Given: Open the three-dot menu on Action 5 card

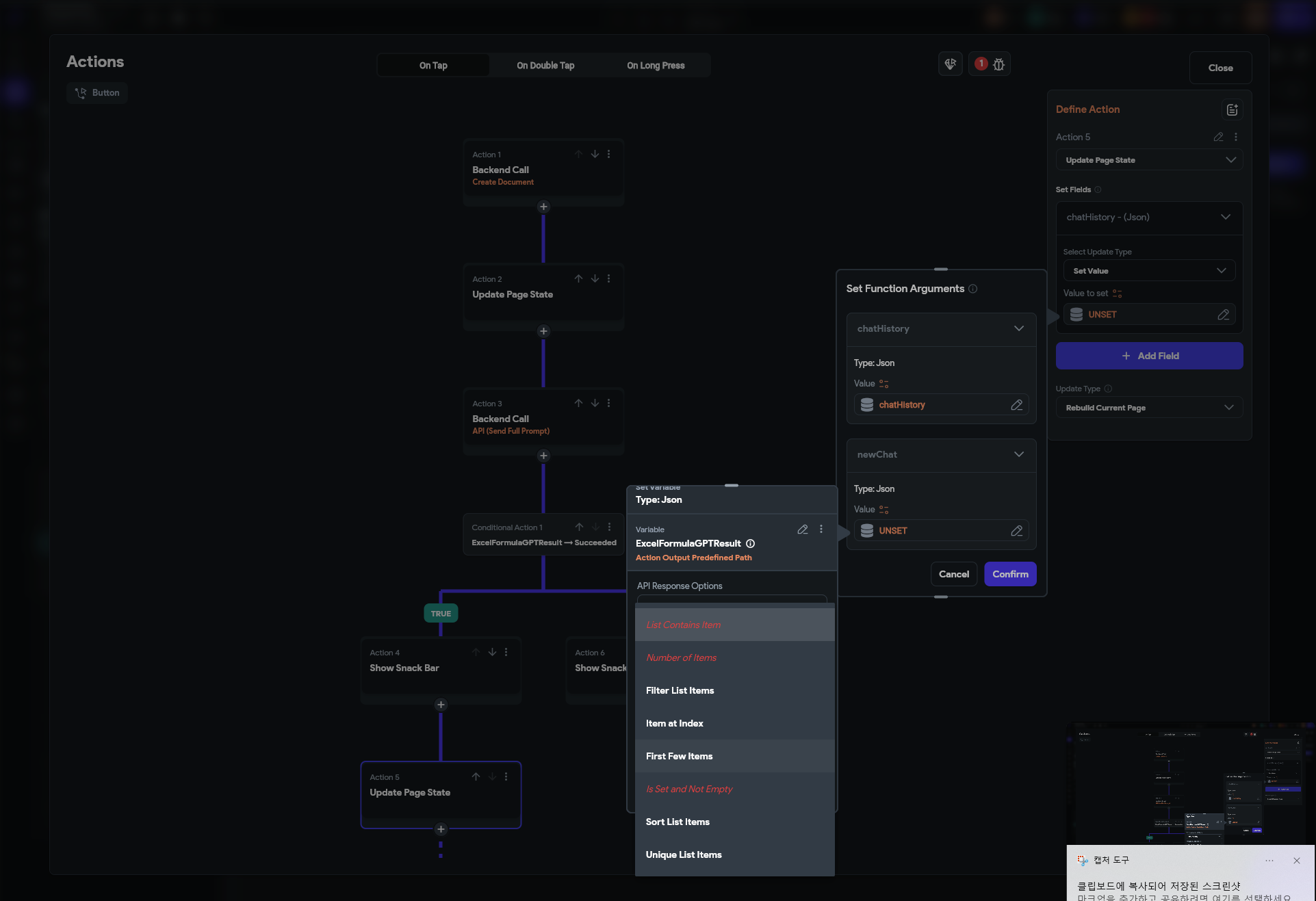Looking at the screenshot, I should [506, 777].
